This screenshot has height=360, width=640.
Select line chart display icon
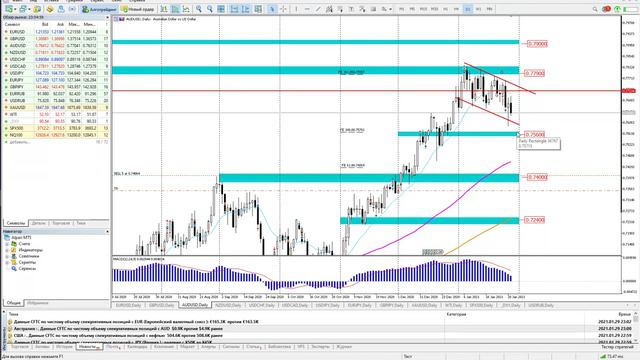[x=186, y=9]
